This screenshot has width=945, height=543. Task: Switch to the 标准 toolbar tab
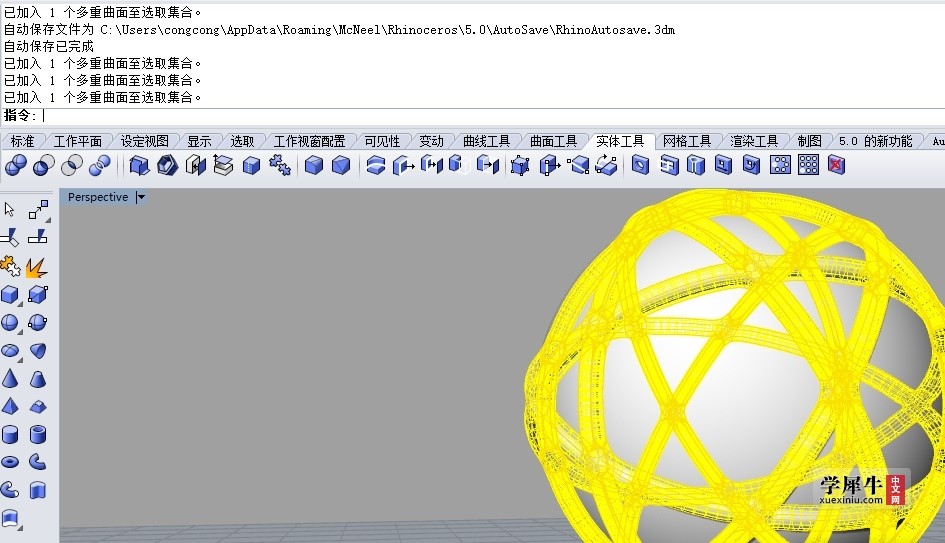click(x=22, y=141)
